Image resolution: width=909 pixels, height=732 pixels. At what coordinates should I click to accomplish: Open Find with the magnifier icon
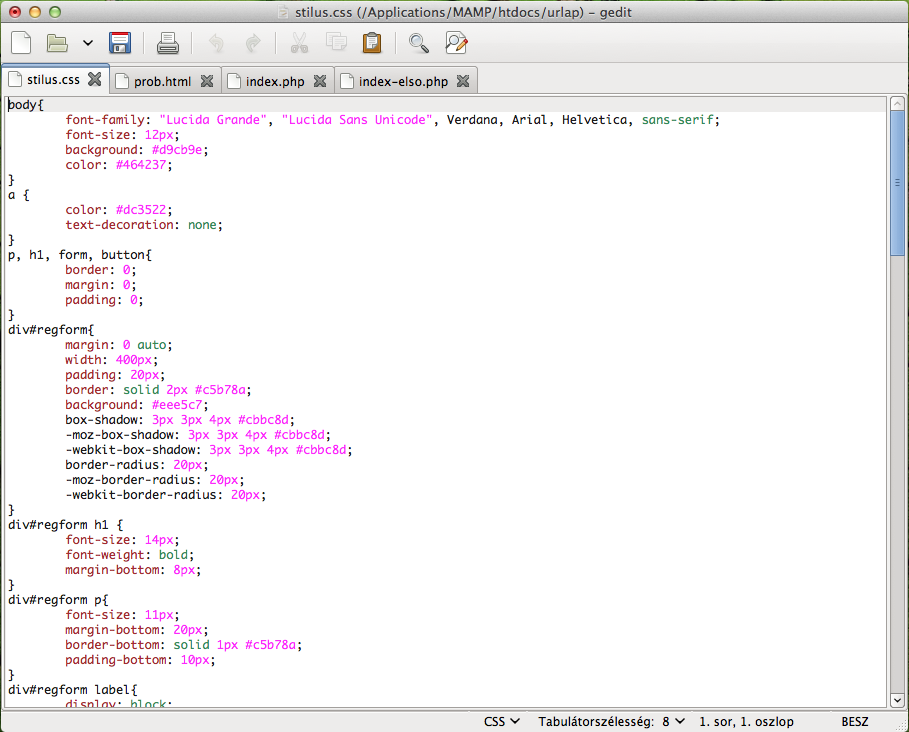click(x=419, y=43)
